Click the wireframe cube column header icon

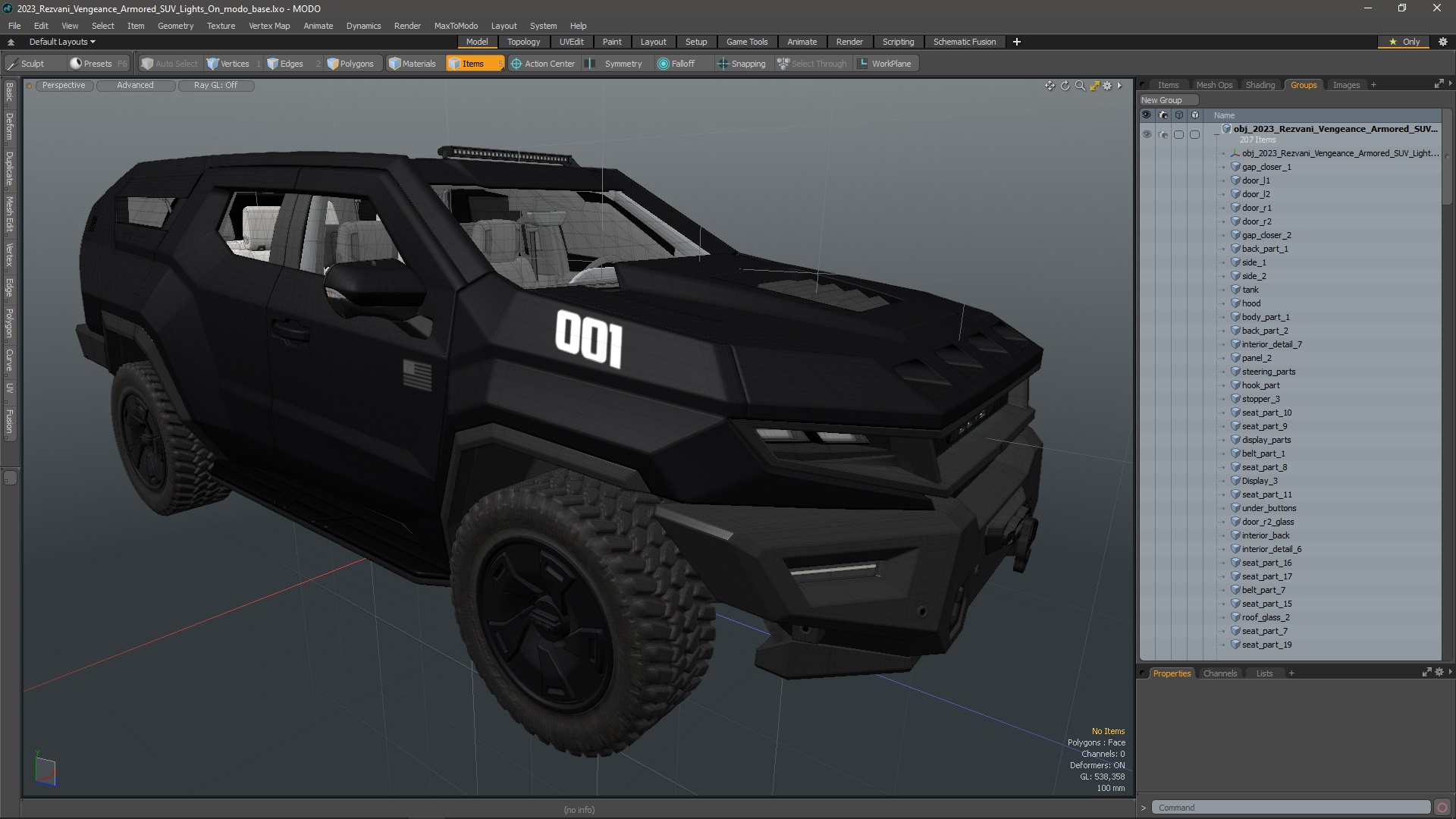click(x=1178, y=115)
